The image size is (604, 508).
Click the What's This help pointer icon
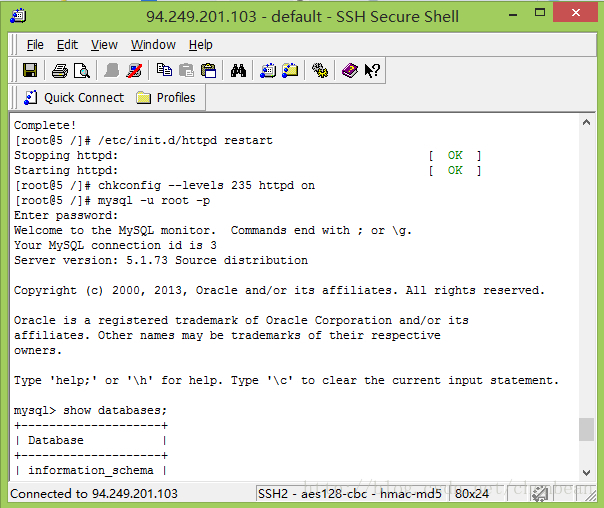pos(372,70)
